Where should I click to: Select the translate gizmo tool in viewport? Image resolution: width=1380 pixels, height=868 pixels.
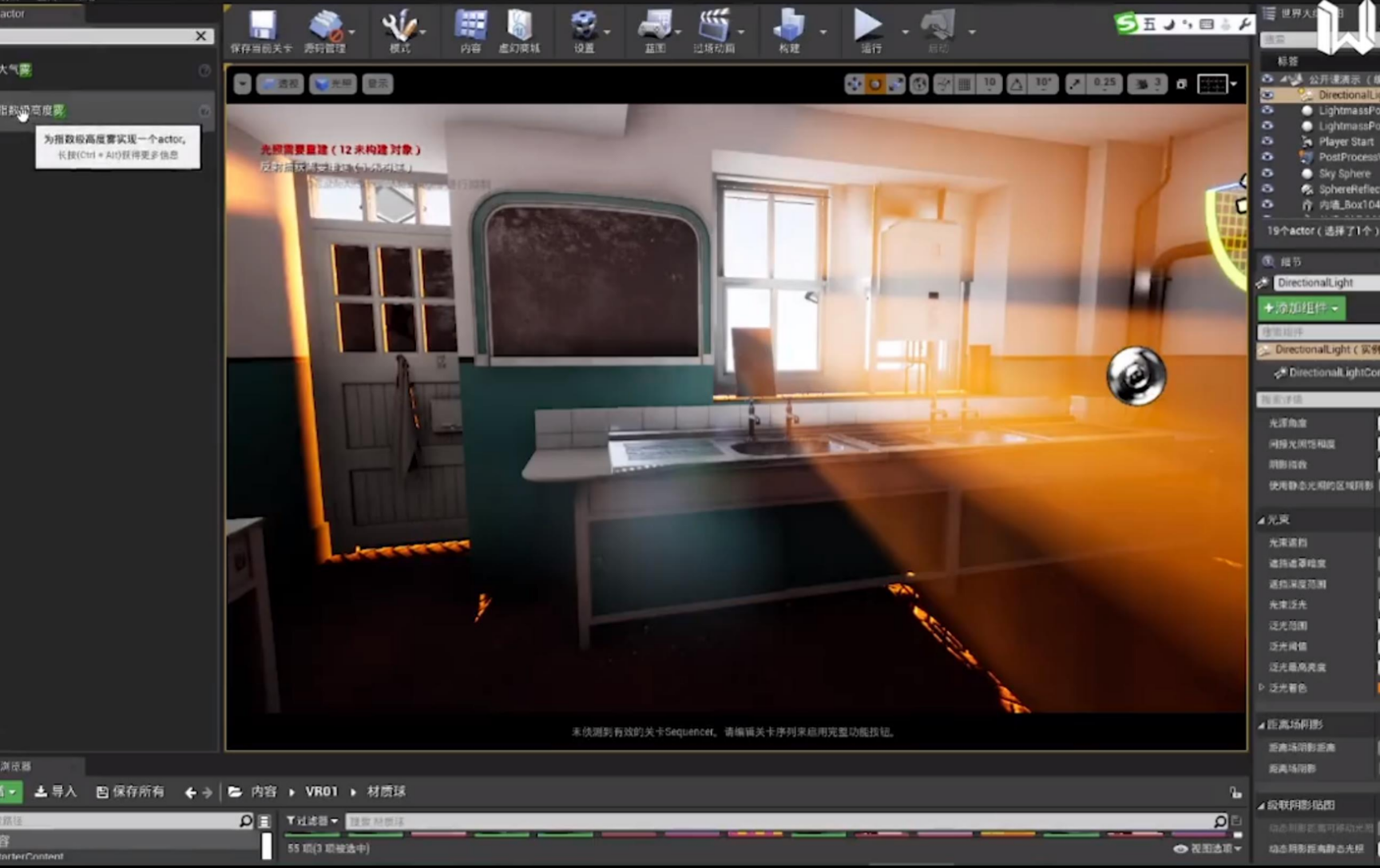pos(854,84)
